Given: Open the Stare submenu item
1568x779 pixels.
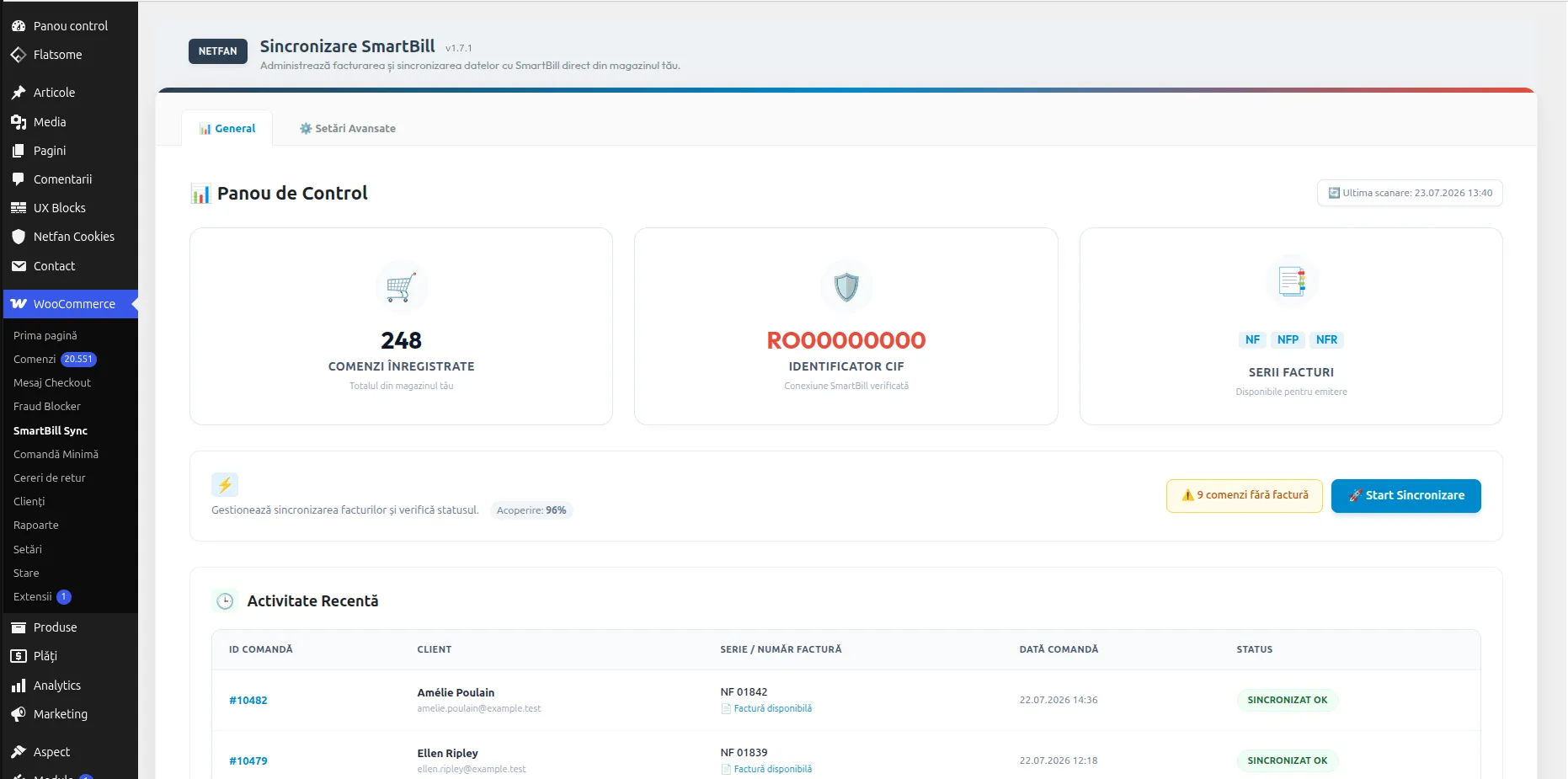Looking at the screenshot, I should (x=26, y=573).
